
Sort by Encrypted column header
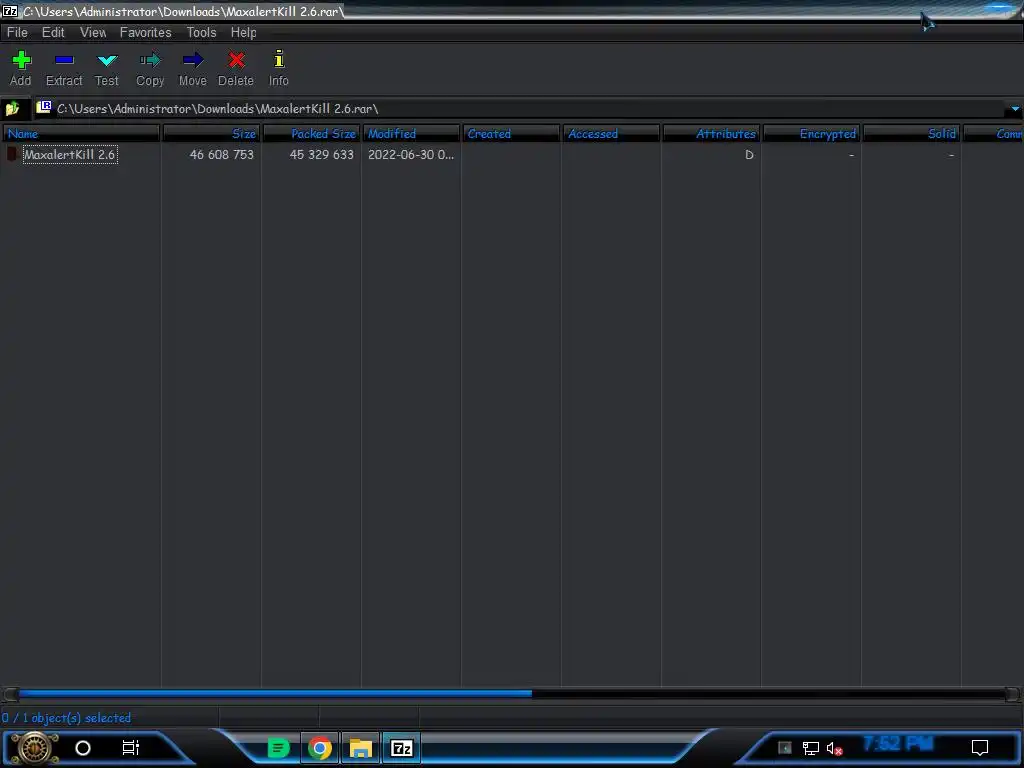click(x=811, y=133)
